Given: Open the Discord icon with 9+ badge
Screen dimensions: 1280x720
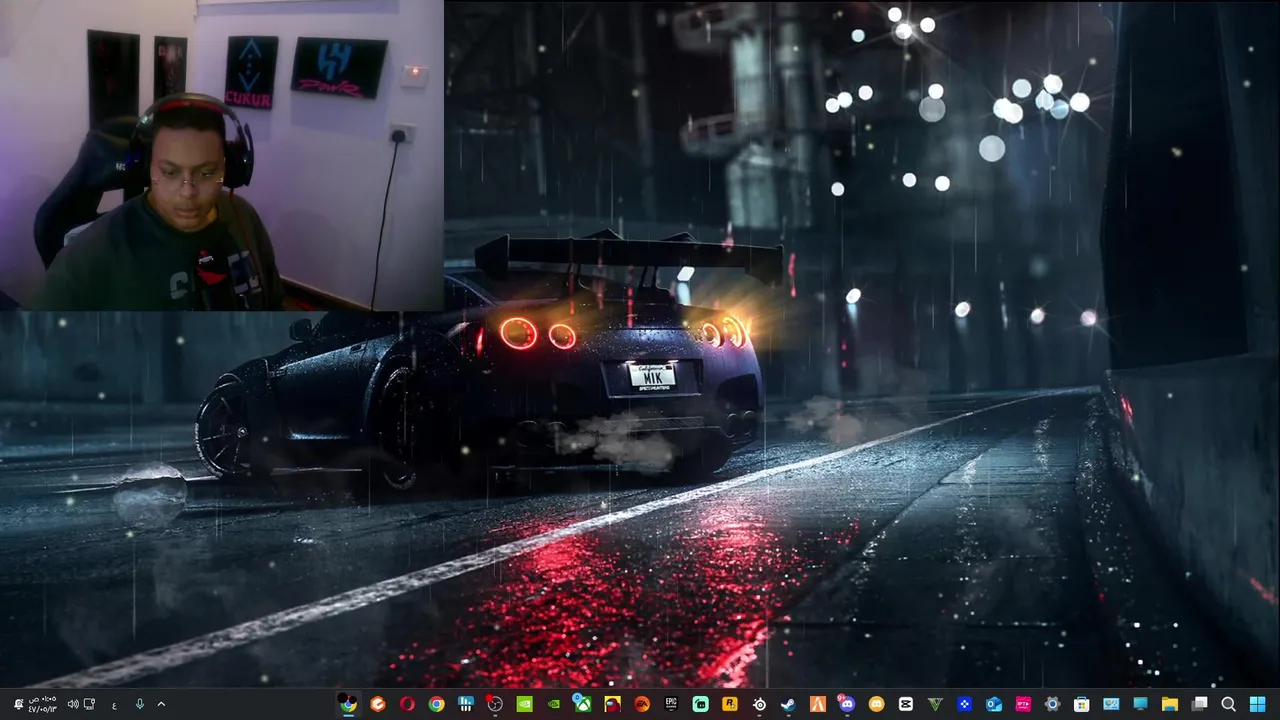Looking at the screenshot, I should click(x=847, y=704).
